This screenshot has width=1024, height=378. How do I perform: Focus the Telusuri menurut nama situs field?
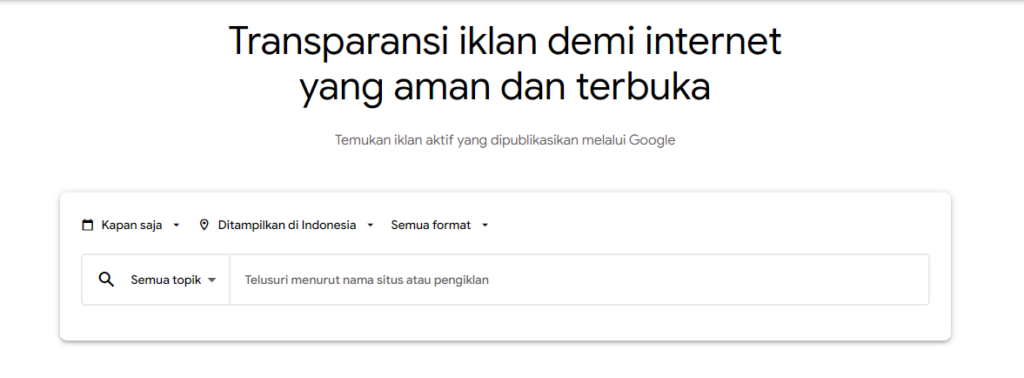579,279
